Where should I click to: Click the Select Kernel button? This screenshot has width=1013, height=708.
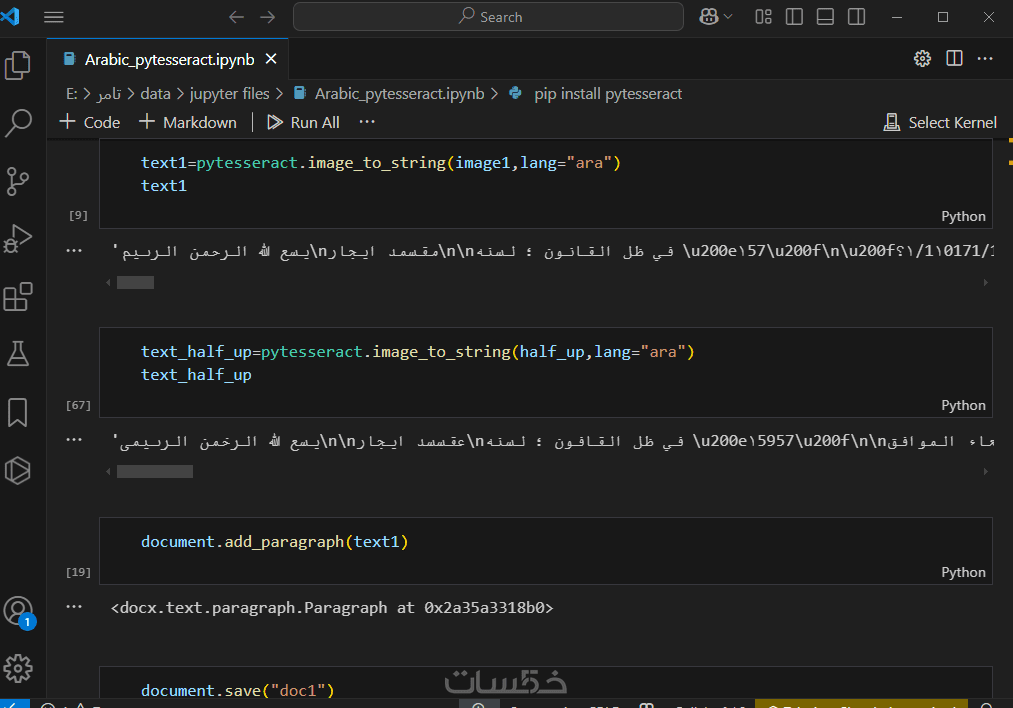click(x=940, y=122)
